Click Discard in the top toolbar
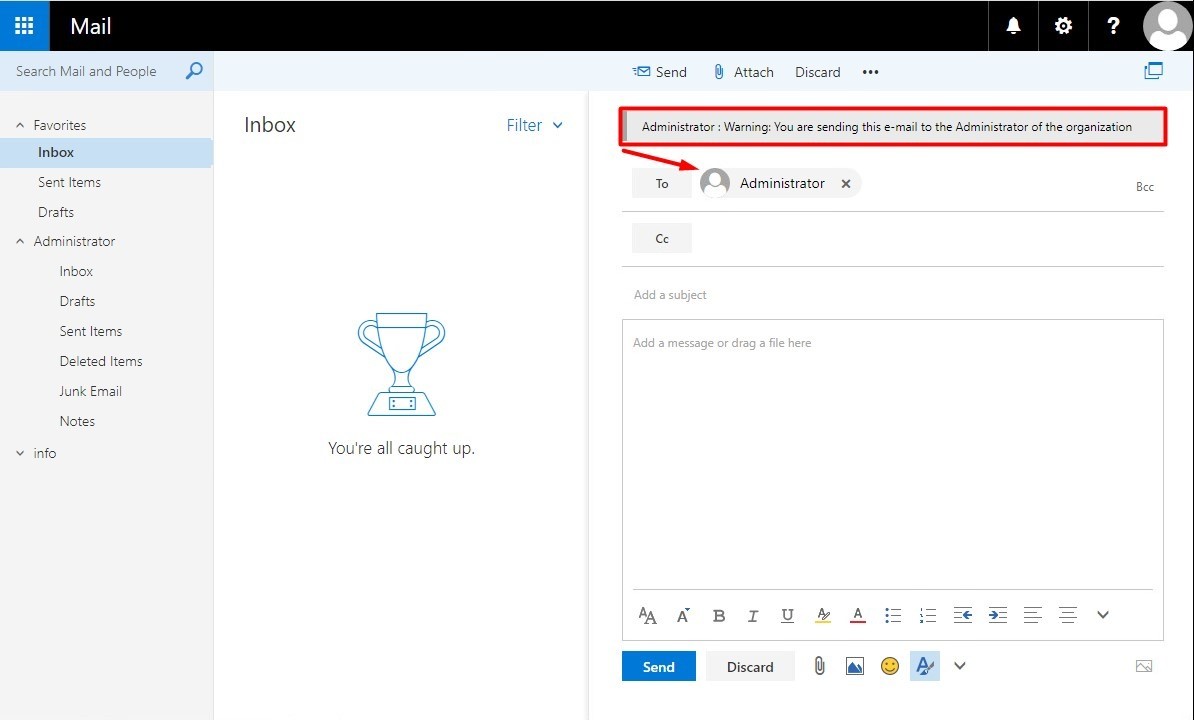Screen dimensions: 1194x720 pos(817,72)
